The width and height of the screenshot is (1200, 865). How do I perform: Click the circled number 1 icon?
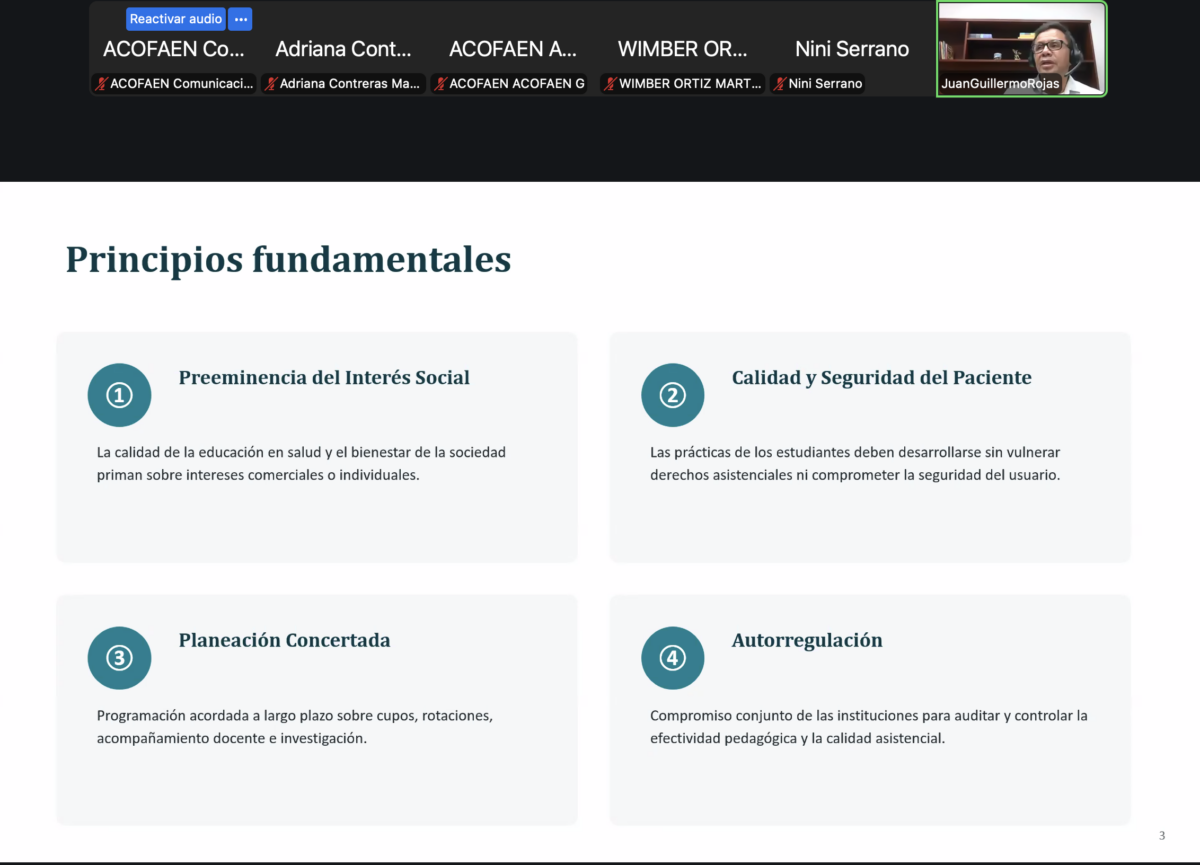tap(119, 395)
